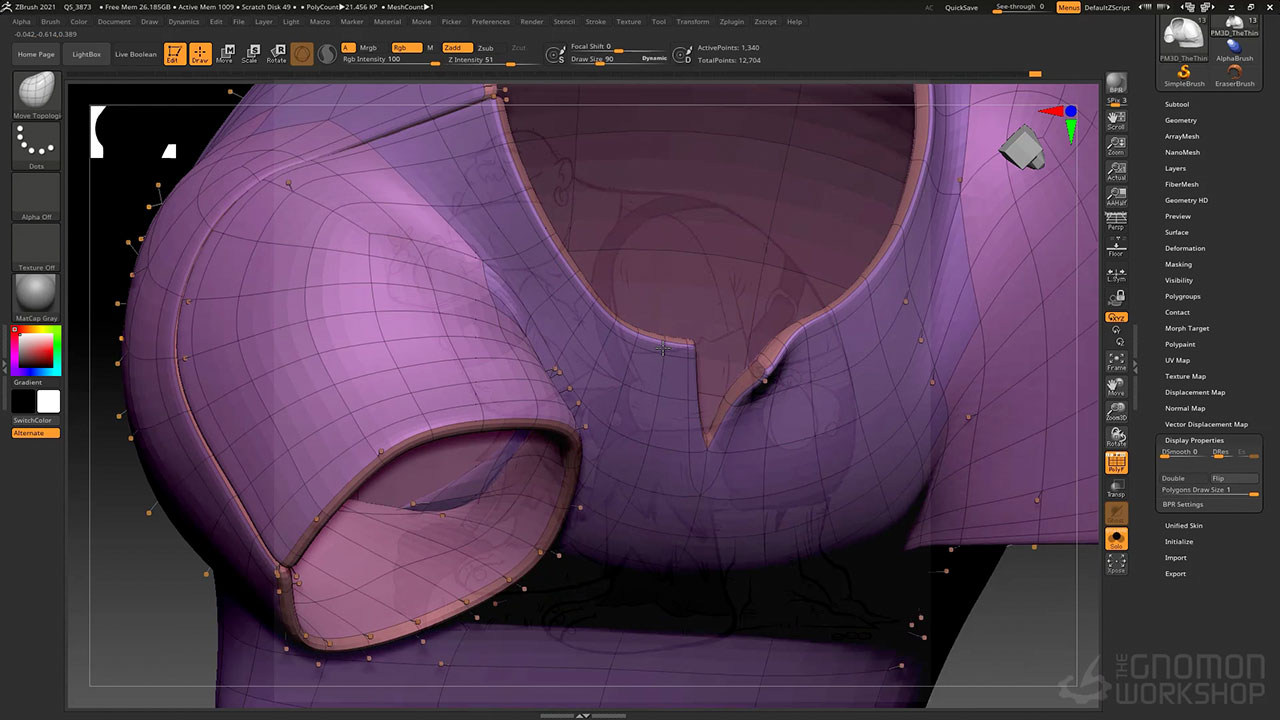Click the Frame view icon
This screenshot has width=1280, height=720.
tap(1116, 360)
